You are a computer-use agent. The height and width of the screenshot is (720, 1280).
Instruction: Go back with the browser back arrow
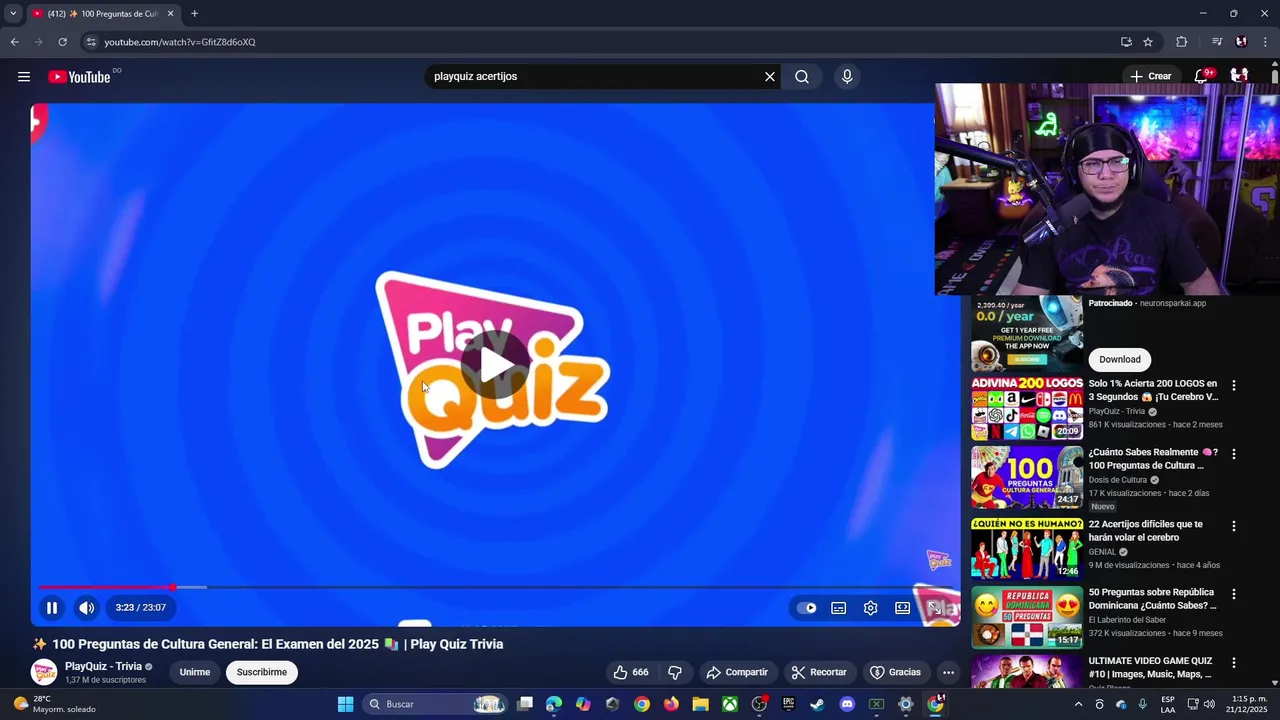tap(14, 42)
